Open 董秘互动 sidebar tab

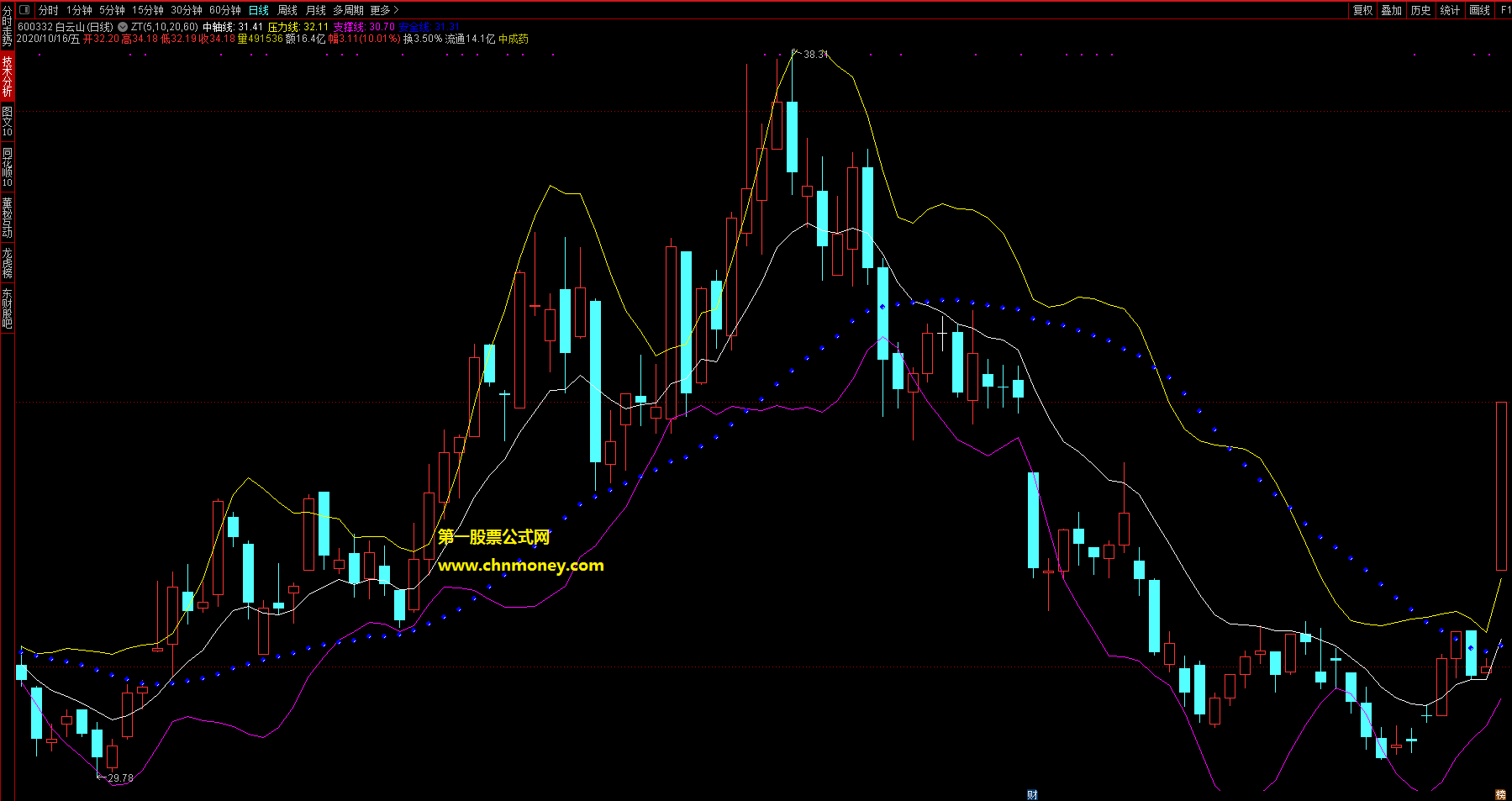tap(7, 218)
